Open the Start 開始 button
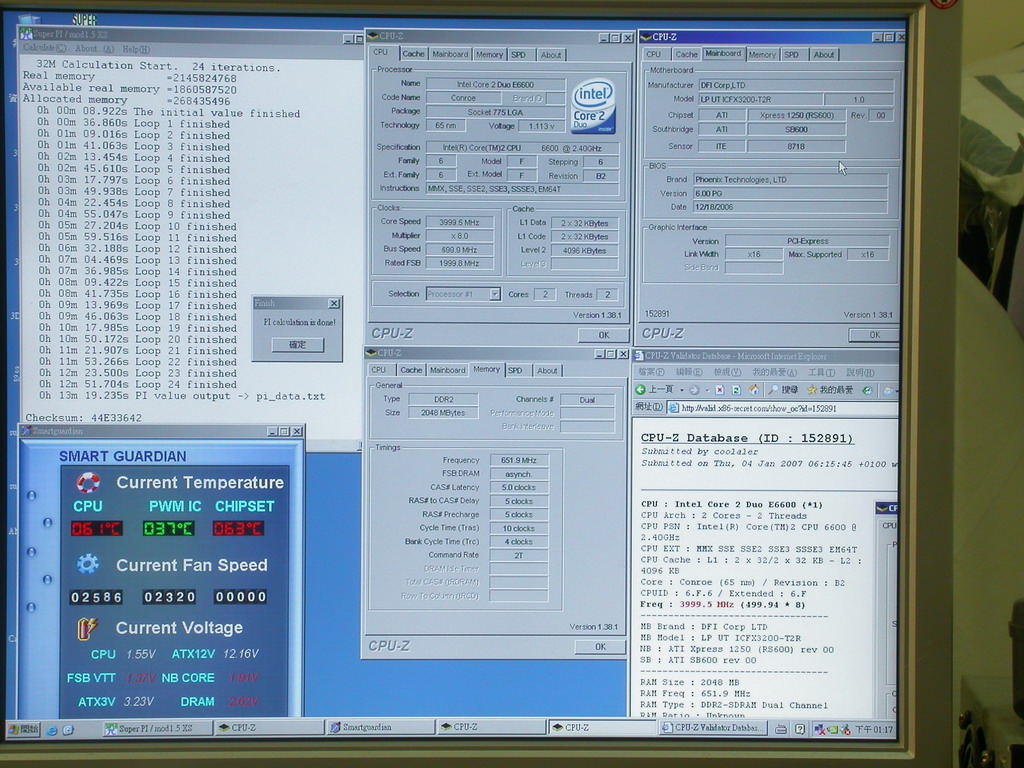1024x768 pixels. click(24, 729)
